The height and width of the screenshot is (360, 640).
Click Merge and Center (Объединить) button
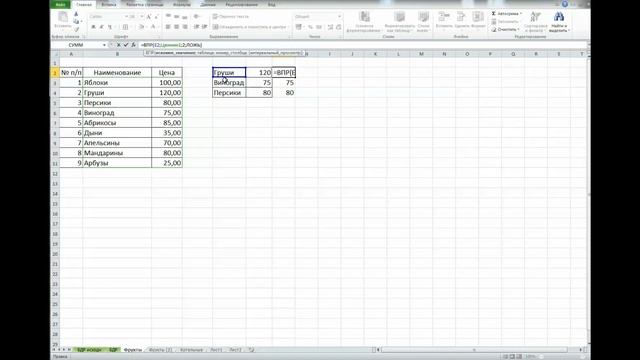pyautogui.click(x=250, y=27)
